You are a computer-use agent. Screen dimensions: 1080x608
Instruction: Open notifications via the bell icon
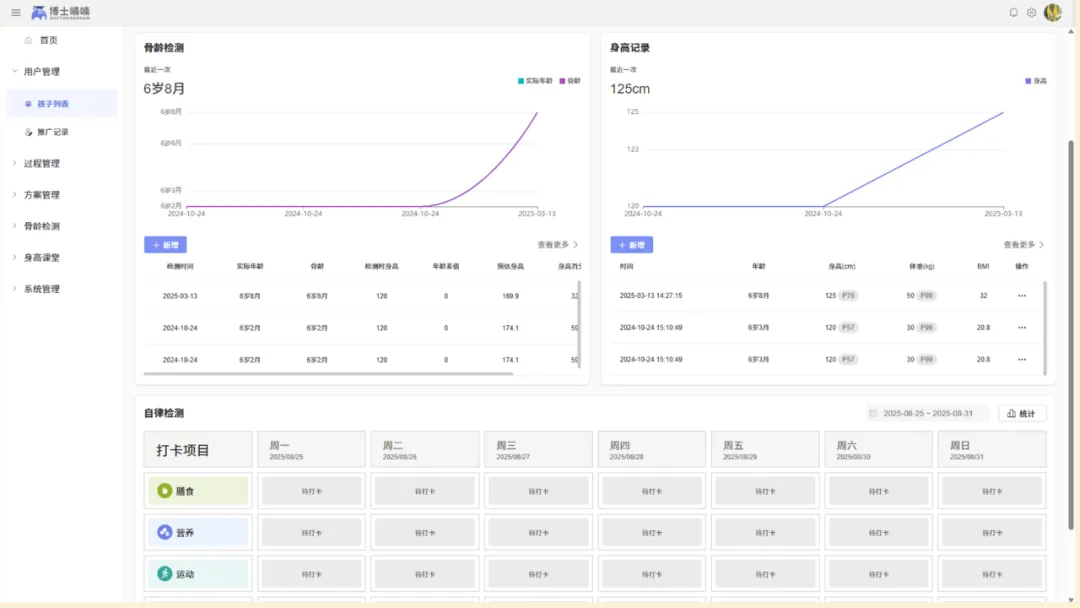1013,12
